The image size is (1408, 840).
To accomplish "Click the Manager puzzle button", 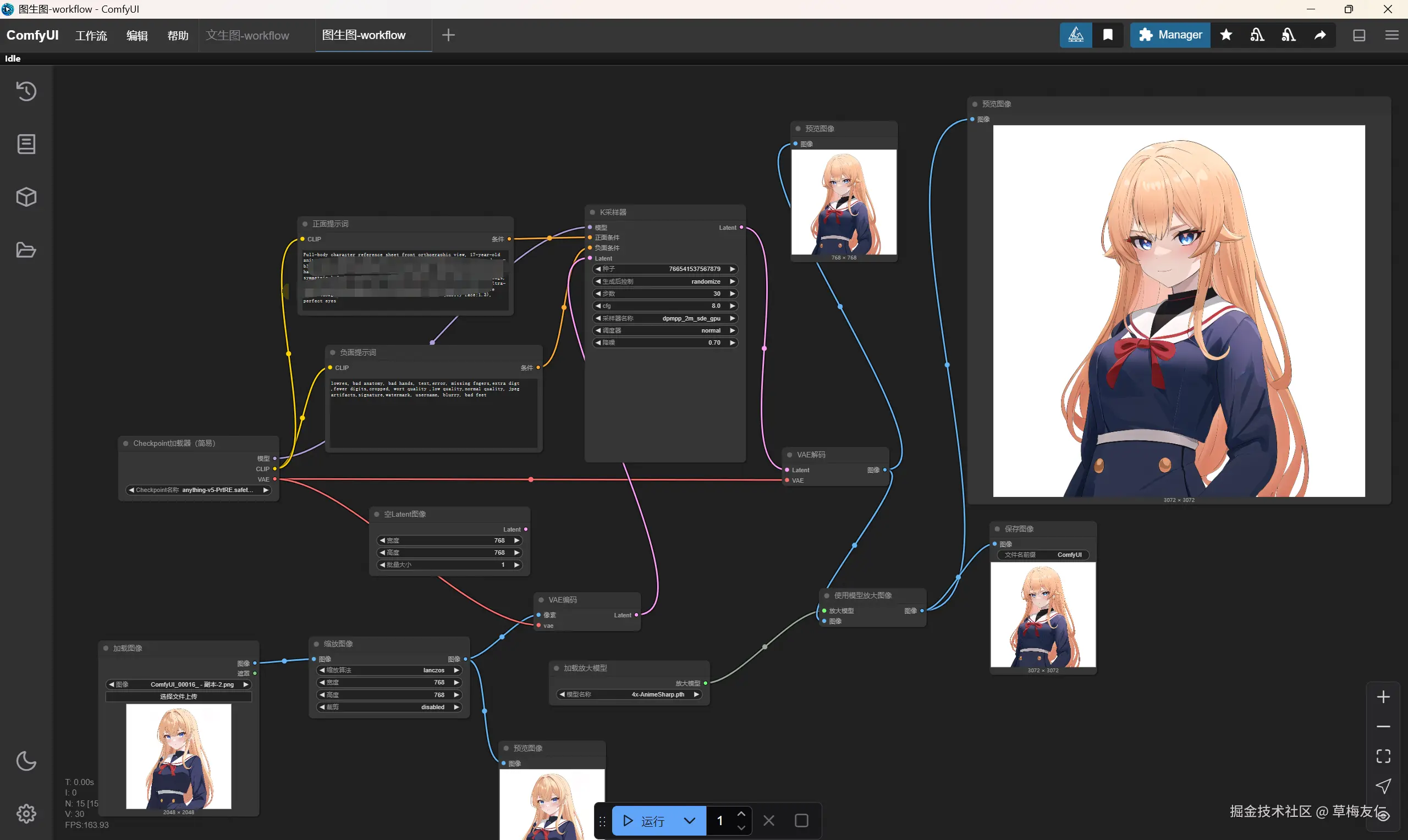I will (x=1170, y=35).
